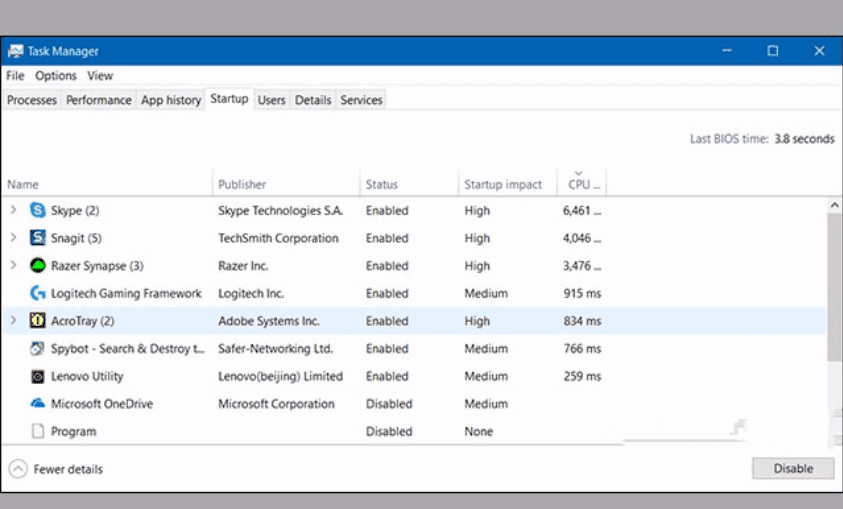Click the blank Program file icon

click(x=38, y=431)
